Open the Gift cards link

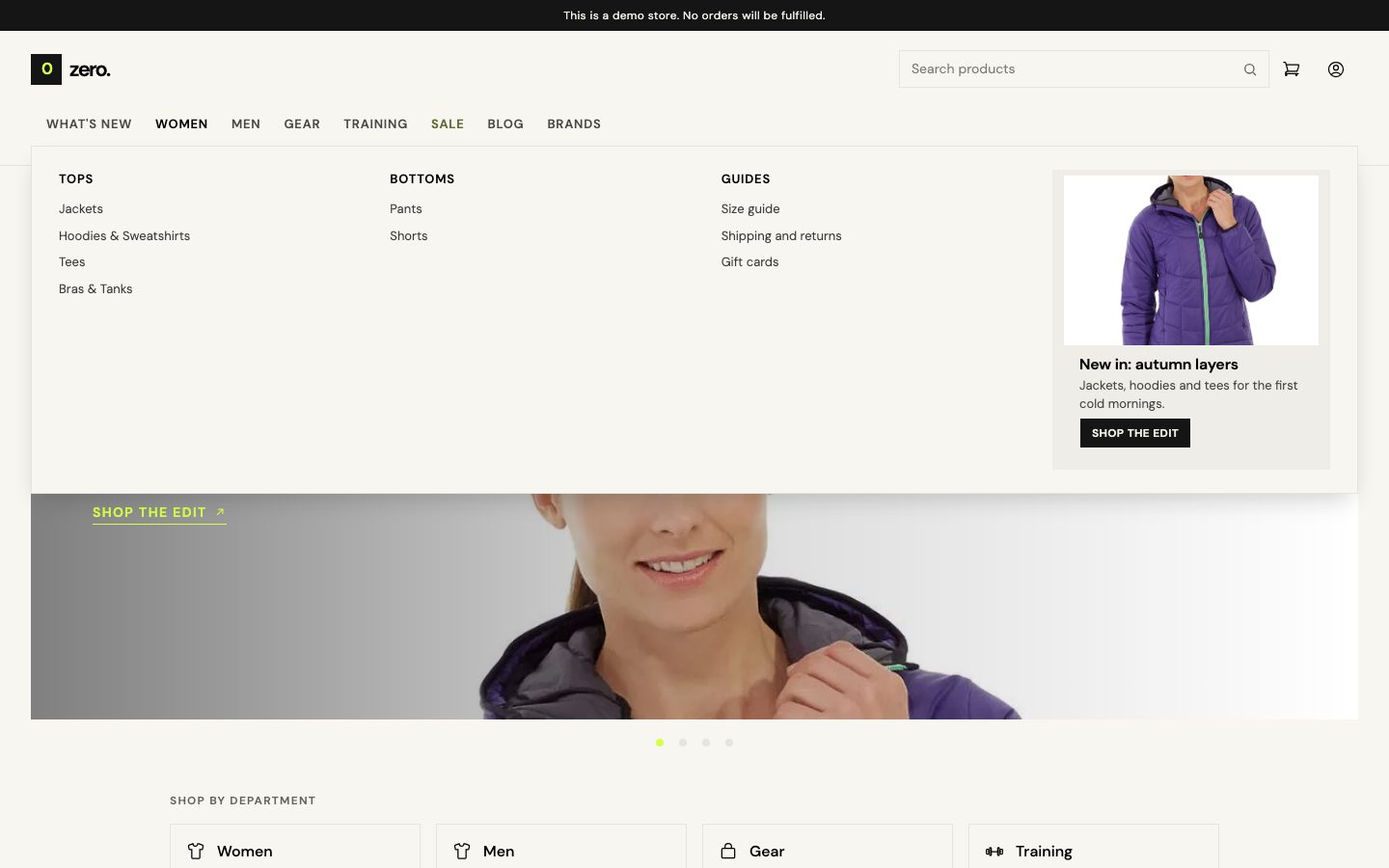(749, 261)
